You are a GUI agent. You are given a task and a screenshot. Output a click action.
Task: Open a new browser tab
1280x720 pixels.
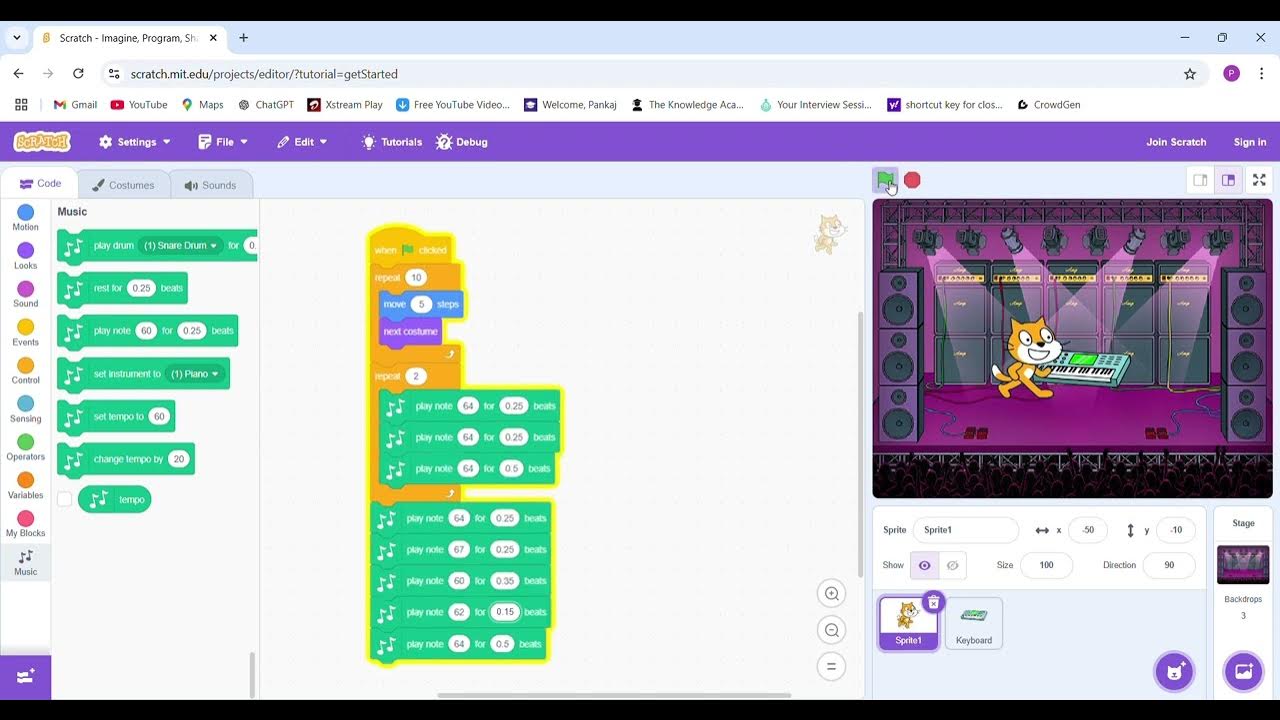coord(243,38)
